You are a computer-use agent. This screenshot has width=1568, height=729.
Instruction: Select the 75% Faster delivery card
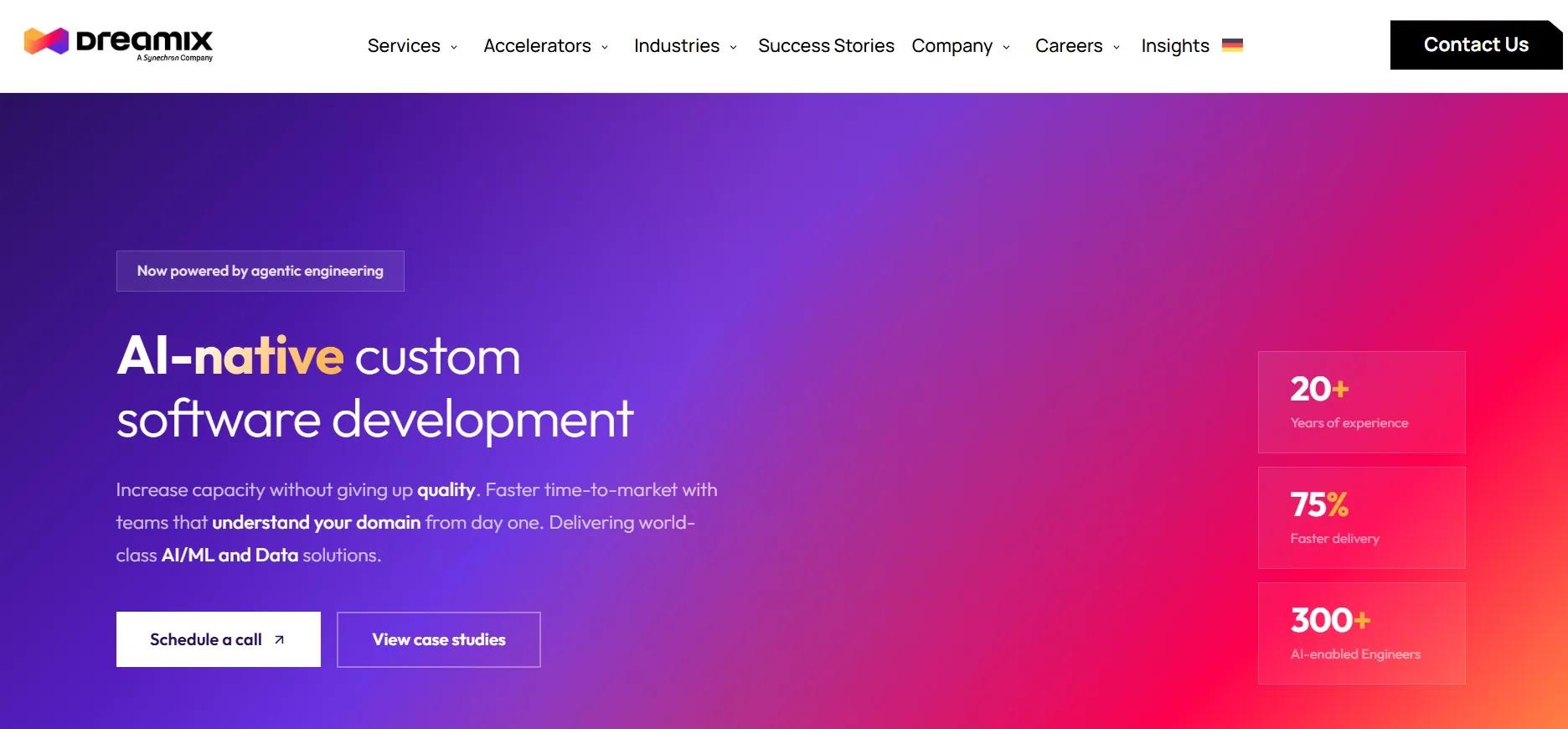1362,518
